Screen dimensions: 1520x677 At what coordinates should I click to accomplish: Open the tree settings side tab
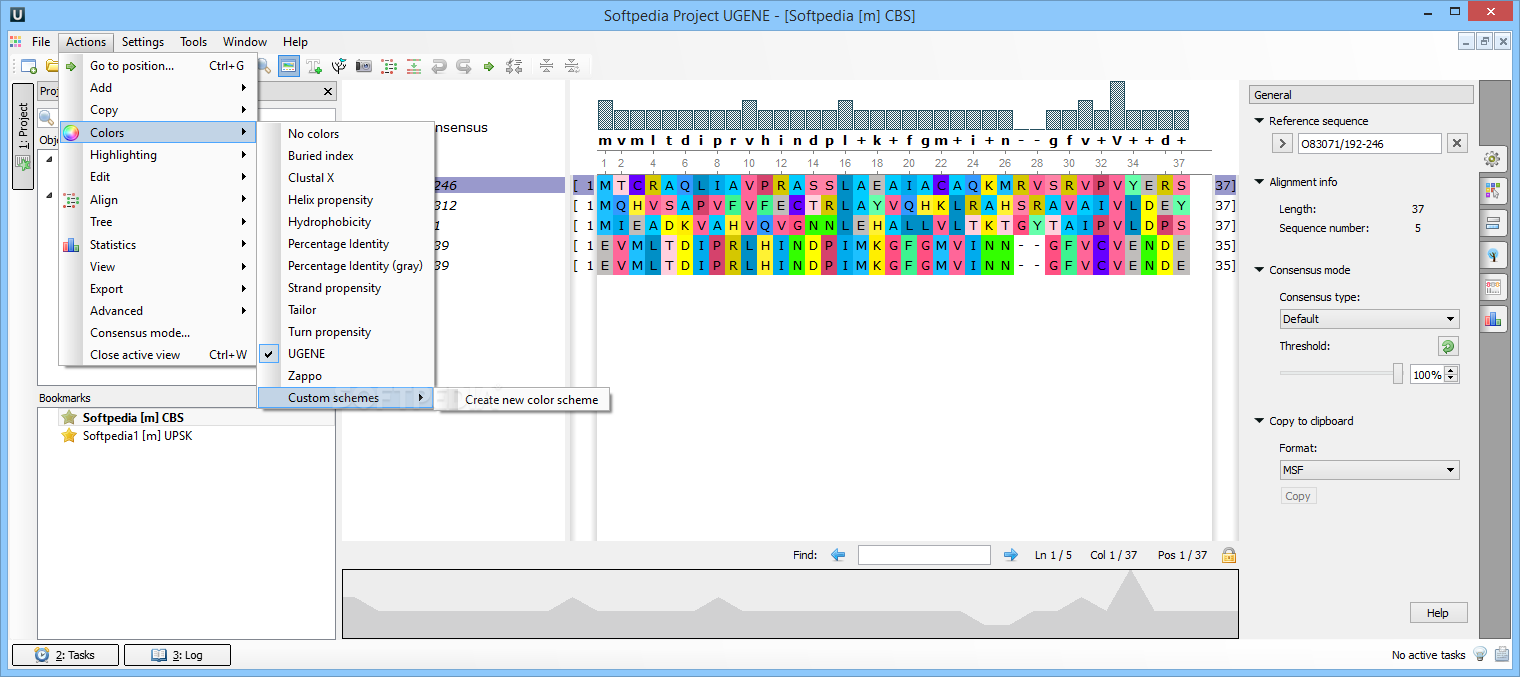click(1492, 254)
